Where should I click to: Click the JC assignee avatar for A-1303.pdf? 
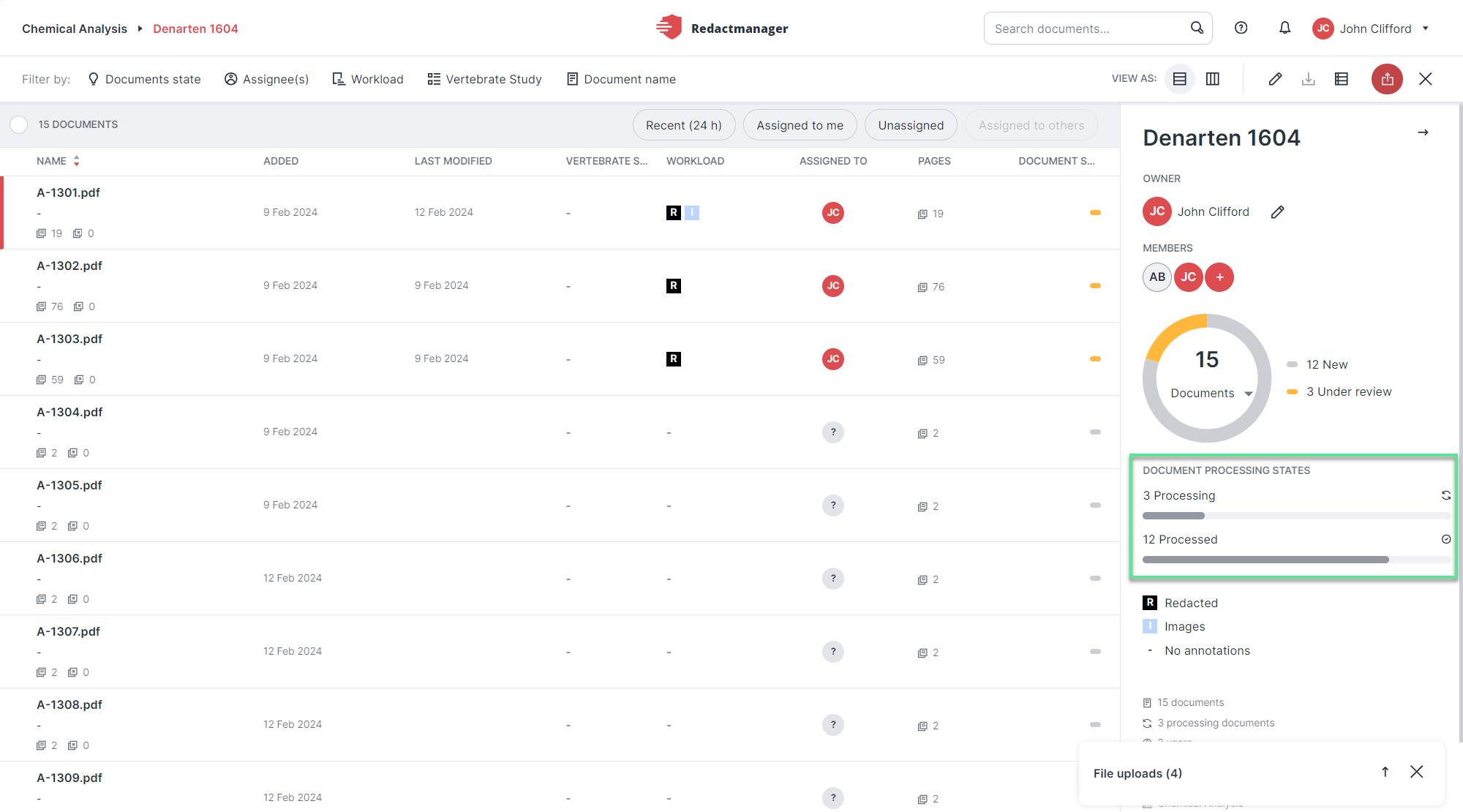(833, 359)
